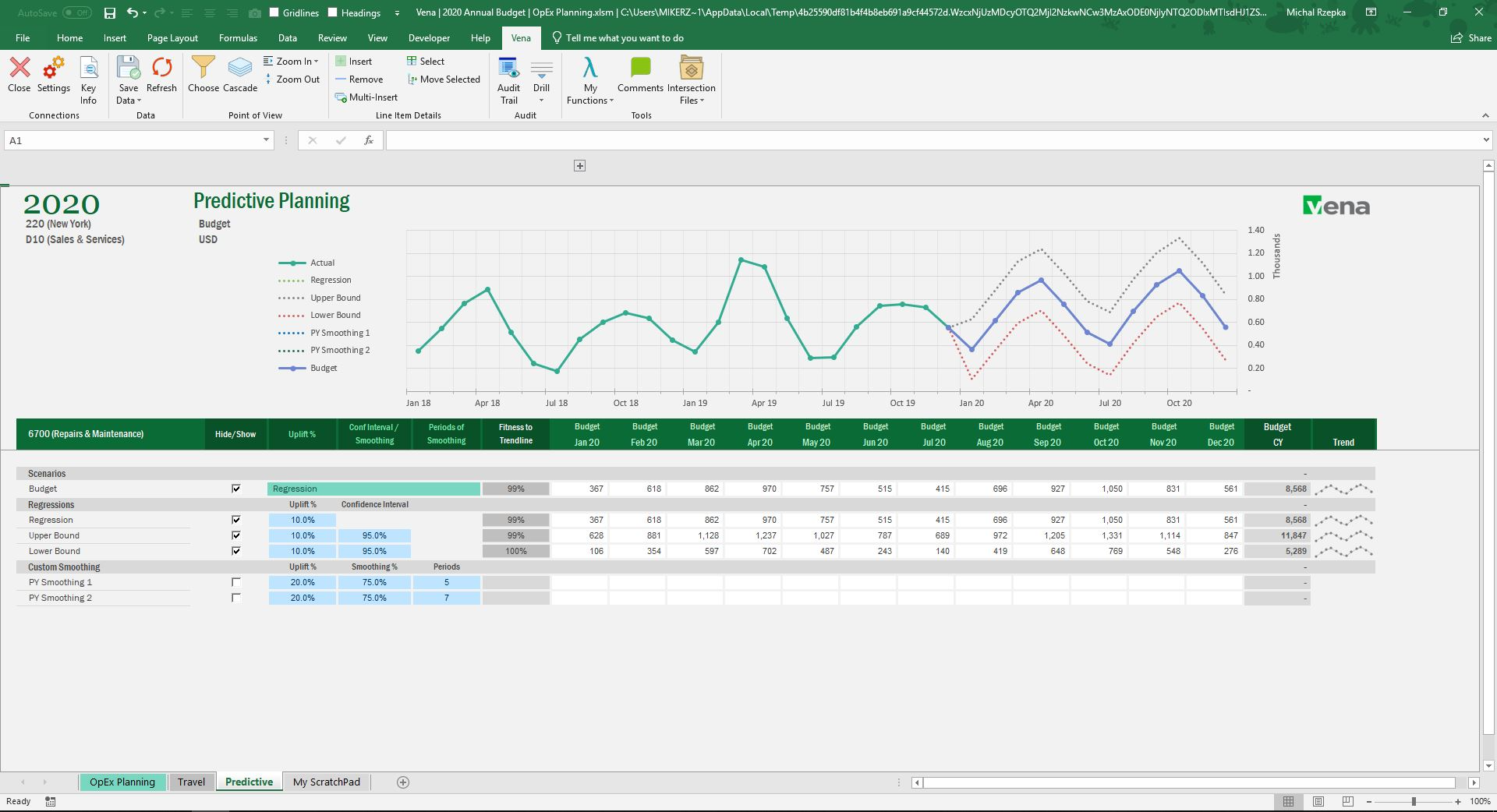Adjust the zoom slider in status bar
This screenshot has height=812, width=1497.
click(1414, 801)
